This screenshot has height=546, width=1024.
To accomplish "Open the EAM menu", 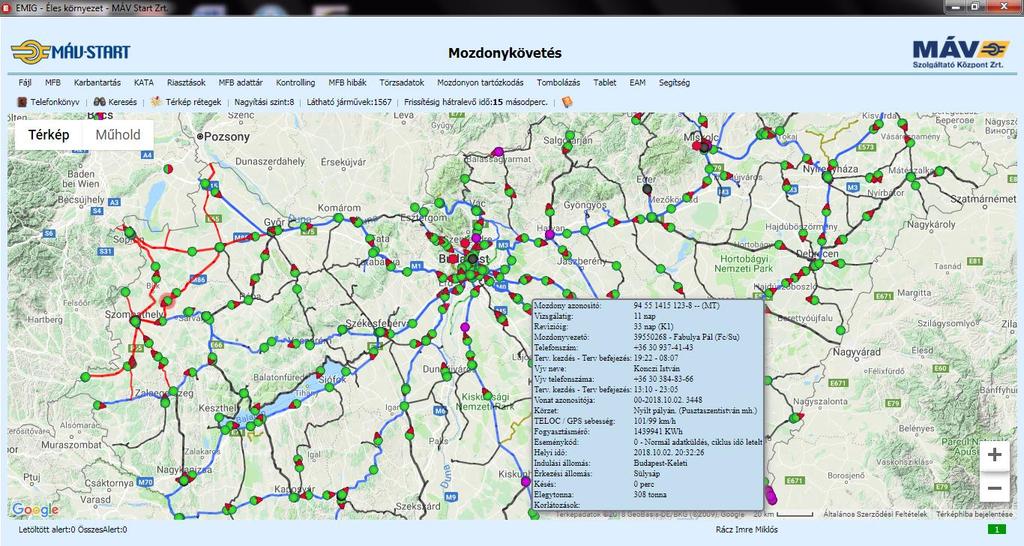I will click(637, 83).
